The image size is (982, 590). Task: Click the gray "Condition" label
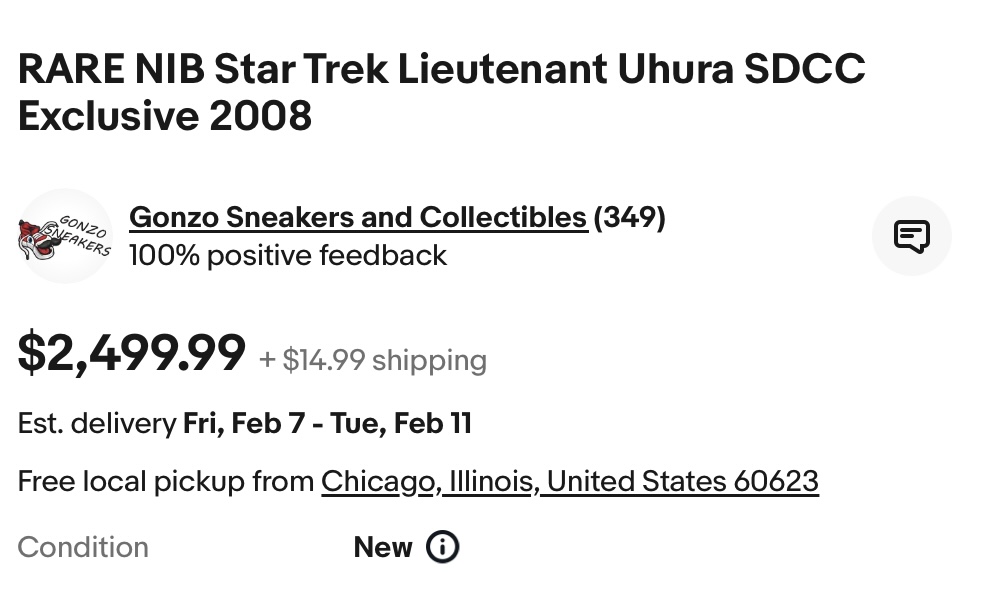[83, 547]
